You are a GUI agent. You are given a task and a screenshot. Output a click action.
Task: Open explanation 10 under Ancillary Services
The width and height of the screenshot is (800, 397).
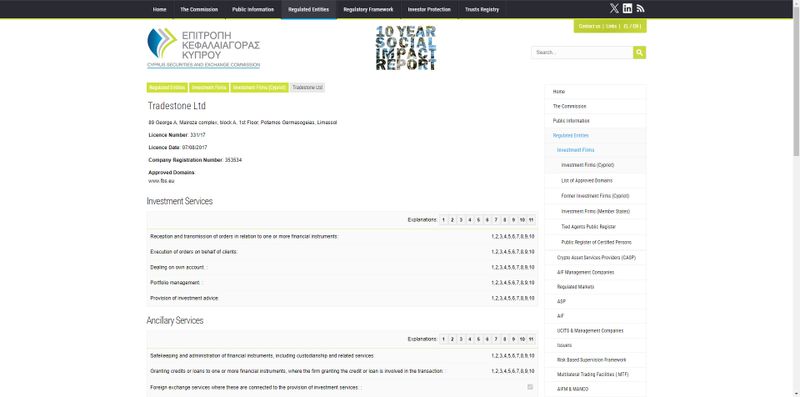coord(522,339)
